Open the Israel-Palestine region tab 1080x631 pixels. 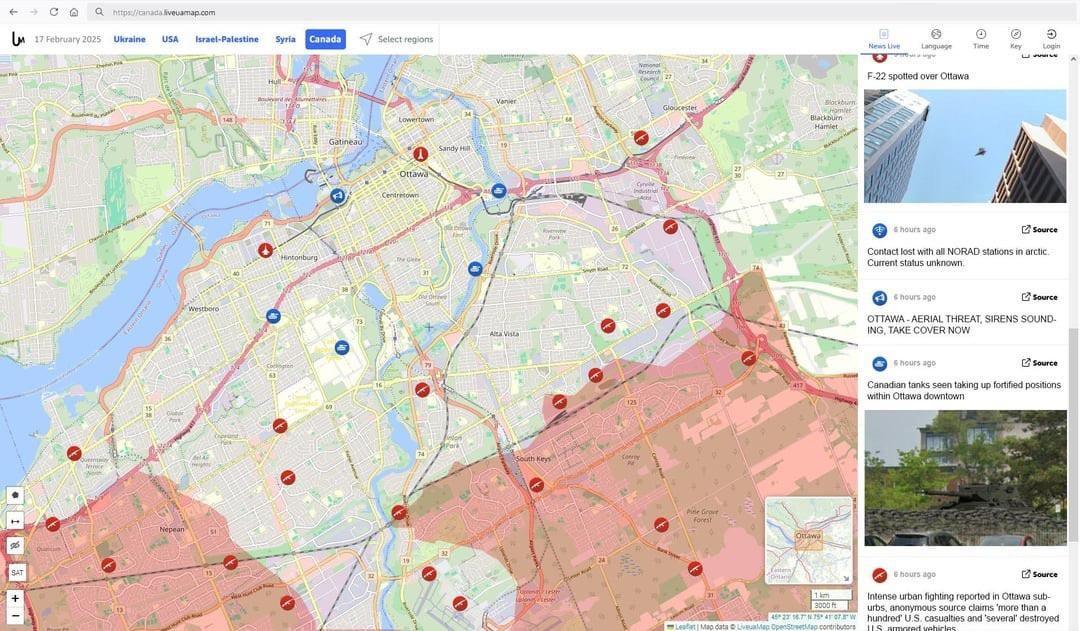coord(227,39)
